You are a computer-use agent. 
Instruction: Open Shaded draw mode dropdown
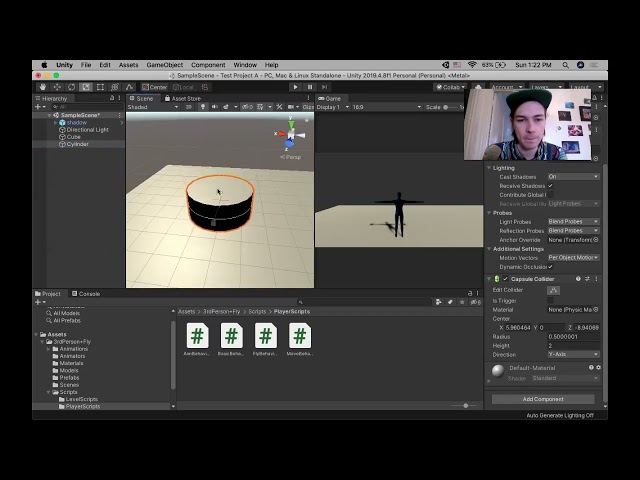(x=153, y=107)
